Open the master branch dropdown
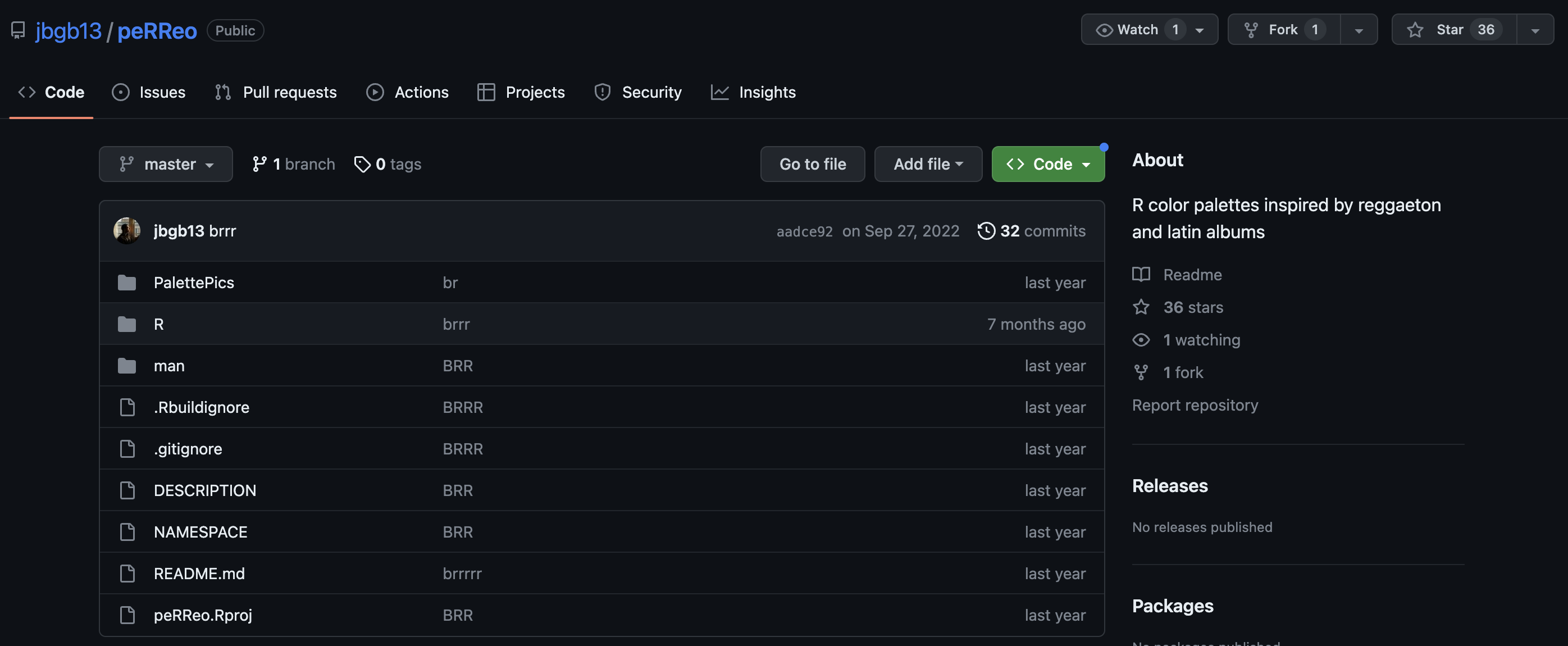This screenshot has width=1568, height=646. pyautogui.click(x=166, y=165)
